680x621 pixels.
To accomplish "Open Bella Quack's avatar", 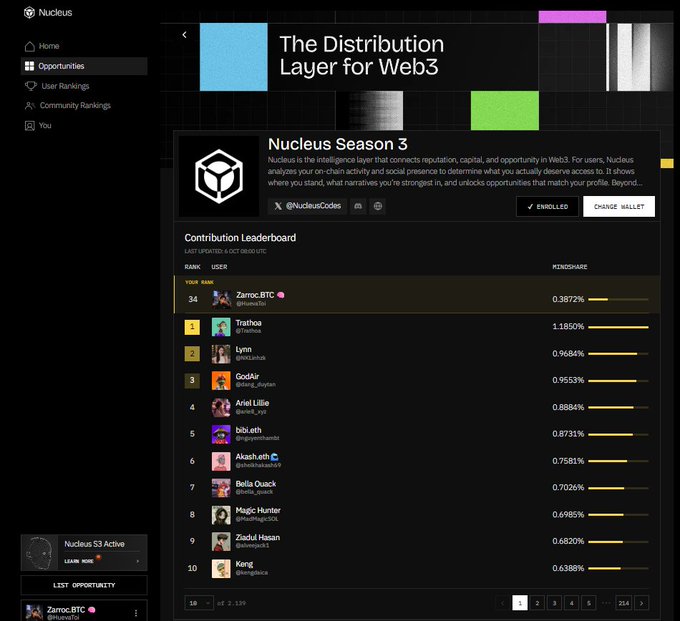I will point(221,488).
